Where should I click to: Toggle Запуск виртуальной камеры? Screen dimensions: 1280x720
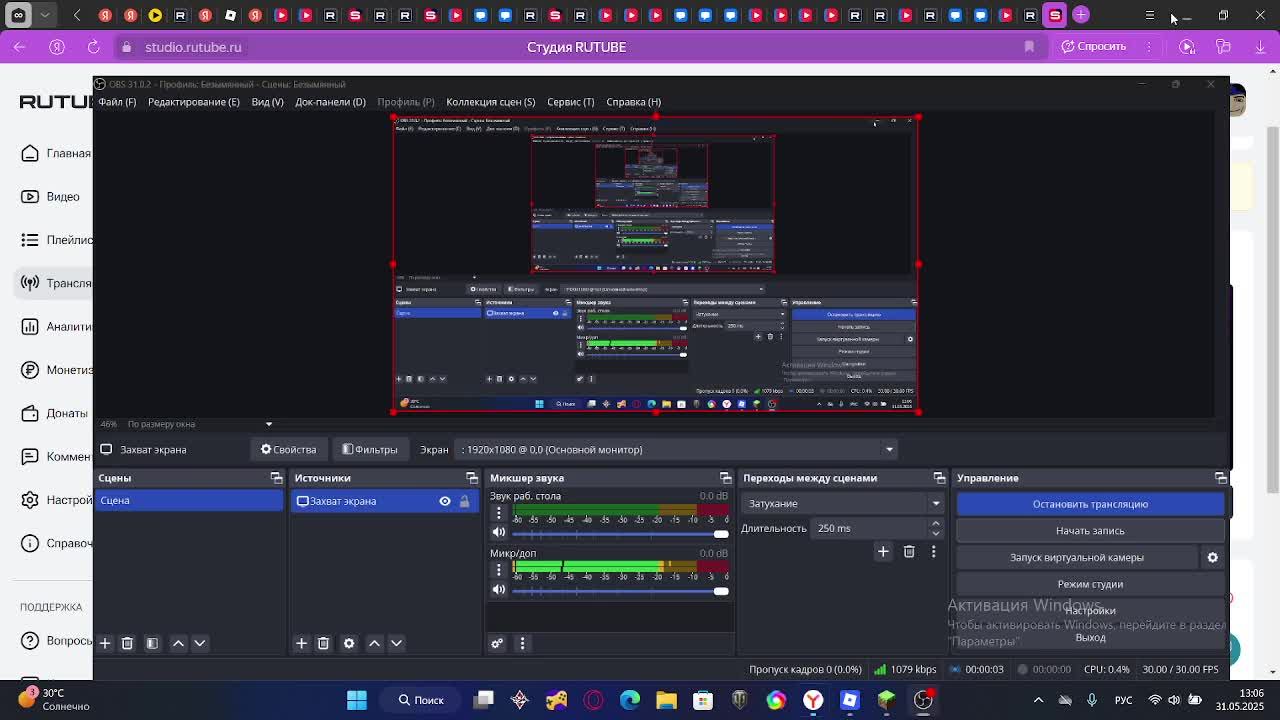click(x=1077, y=557)
